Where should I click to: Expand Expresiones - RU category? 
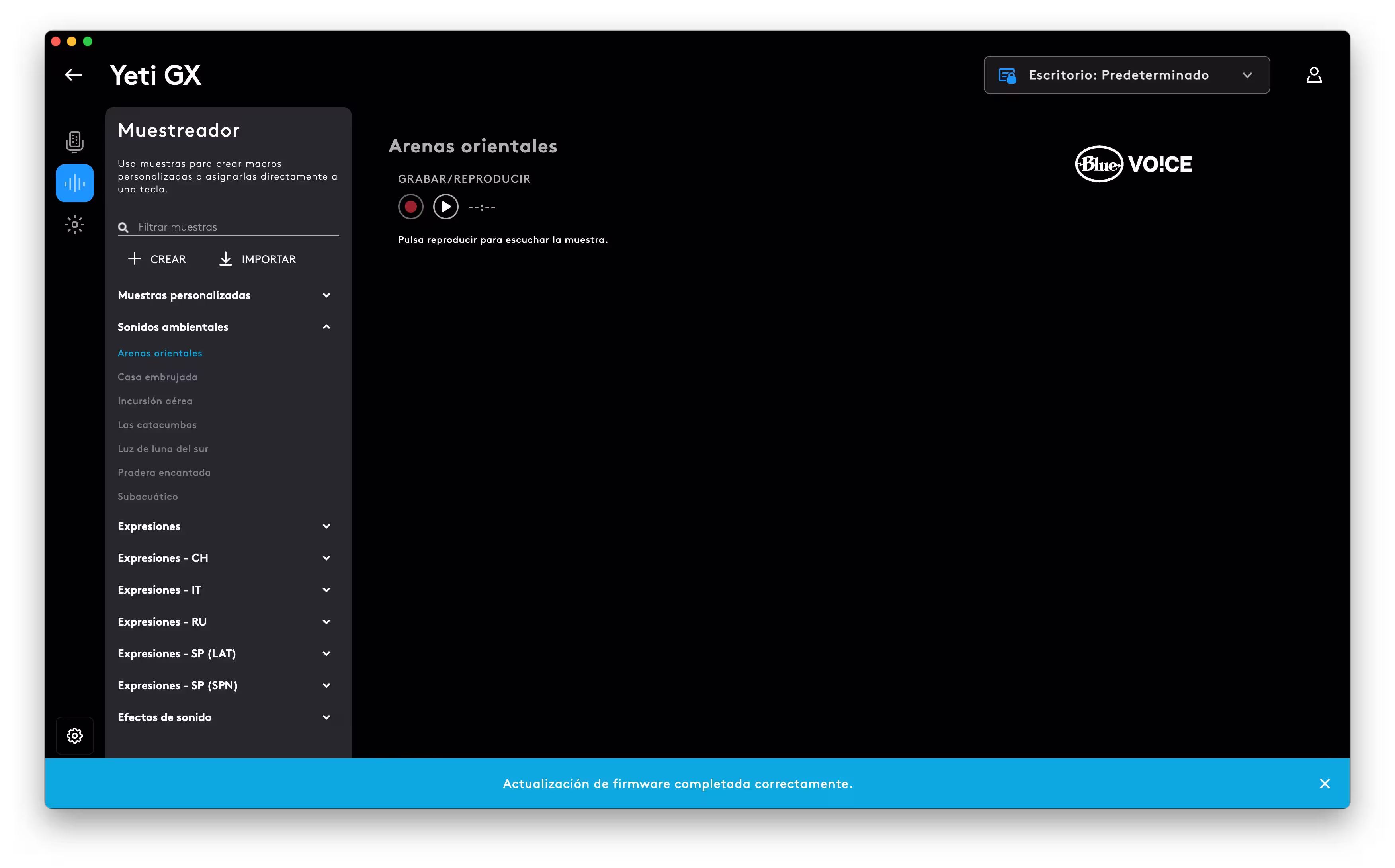(x=225, y=622)
